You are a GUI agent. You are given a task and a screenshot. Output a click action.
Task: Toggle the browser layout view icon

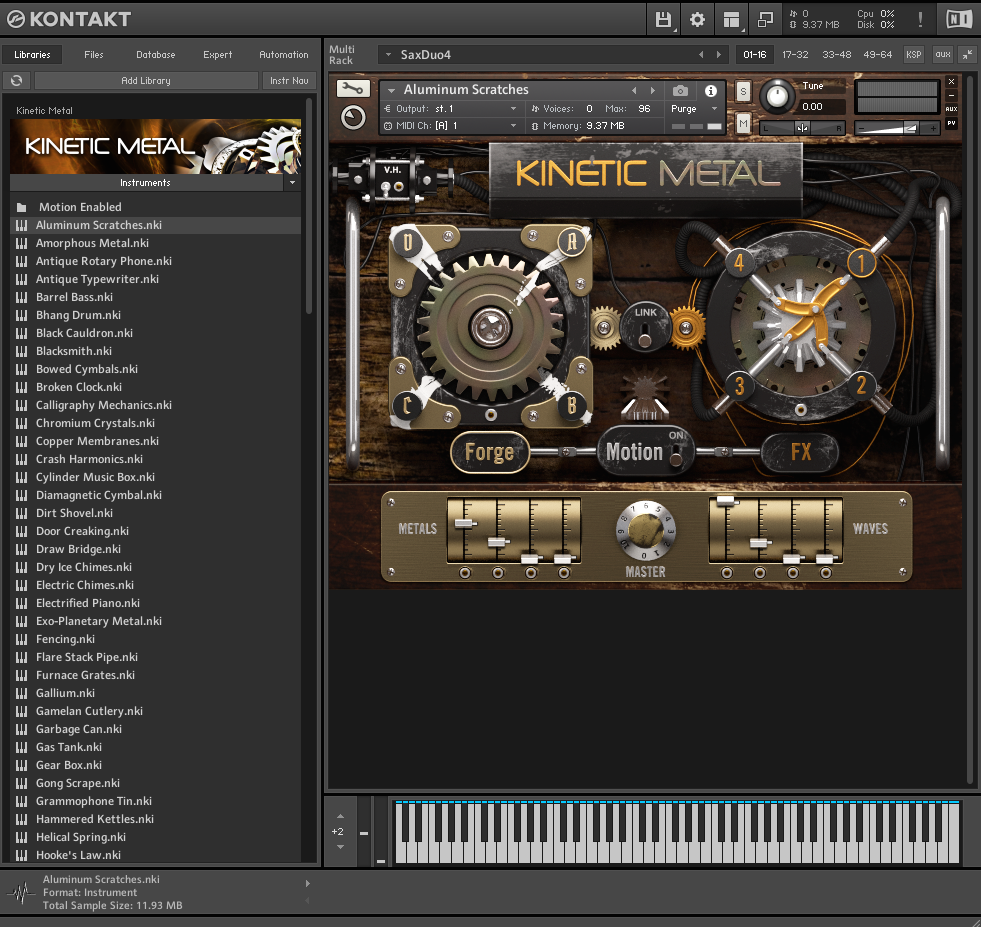(x=731, y=20)
